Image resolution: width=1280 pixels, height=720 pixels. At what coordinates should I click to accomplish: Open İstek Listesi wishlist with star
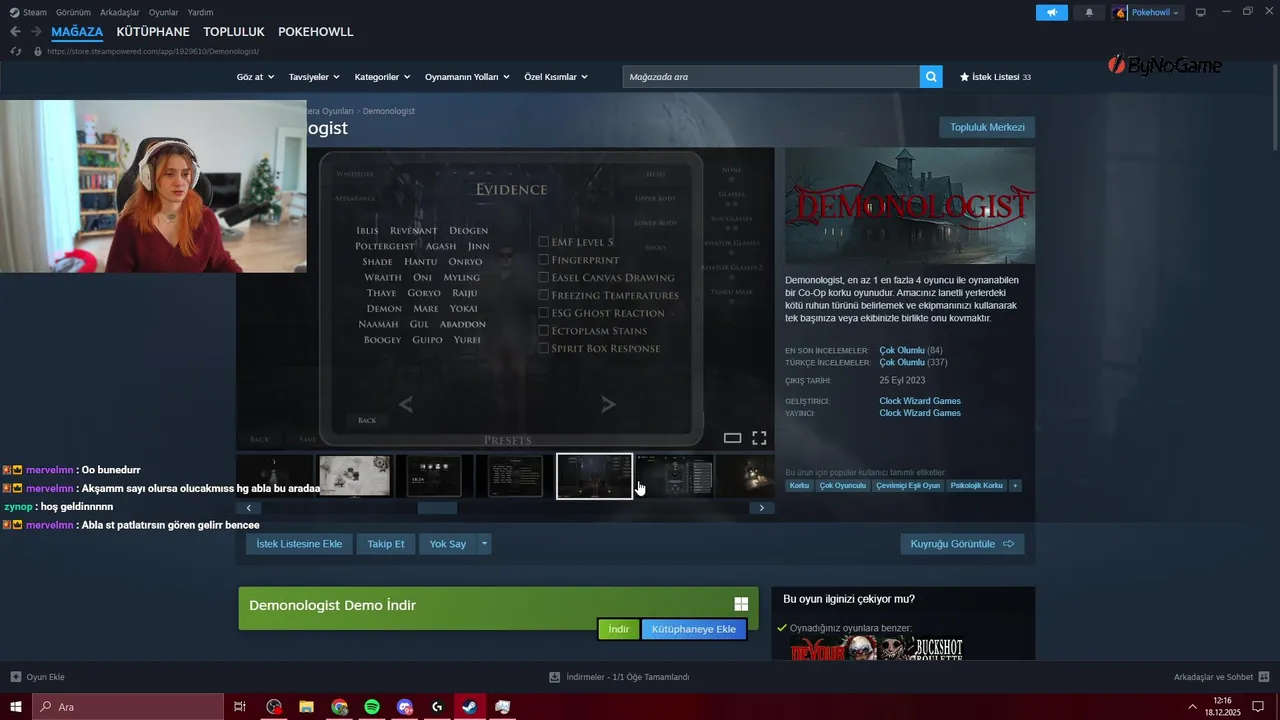click(x=995, y=77)
